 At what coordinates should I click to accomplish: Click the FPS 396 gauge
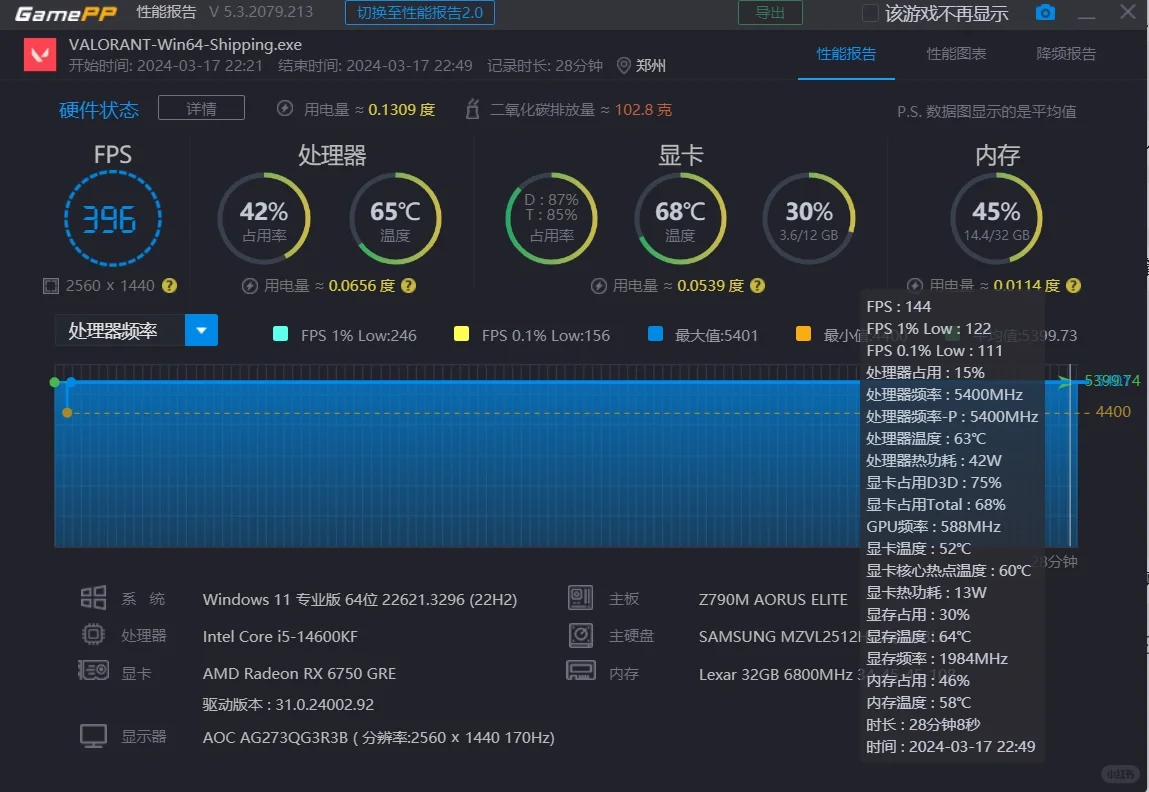pyautogui.click(x=113, y=218)
